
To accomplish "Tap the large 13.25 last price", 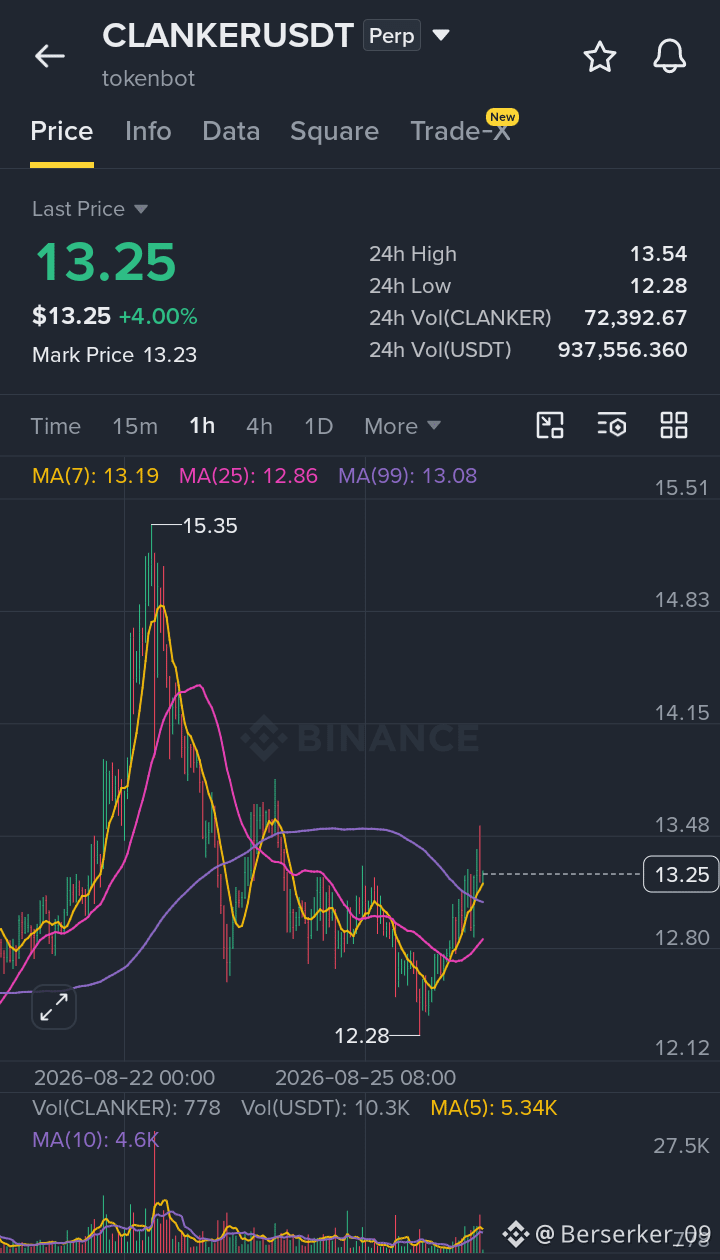I will coord(105,262).
